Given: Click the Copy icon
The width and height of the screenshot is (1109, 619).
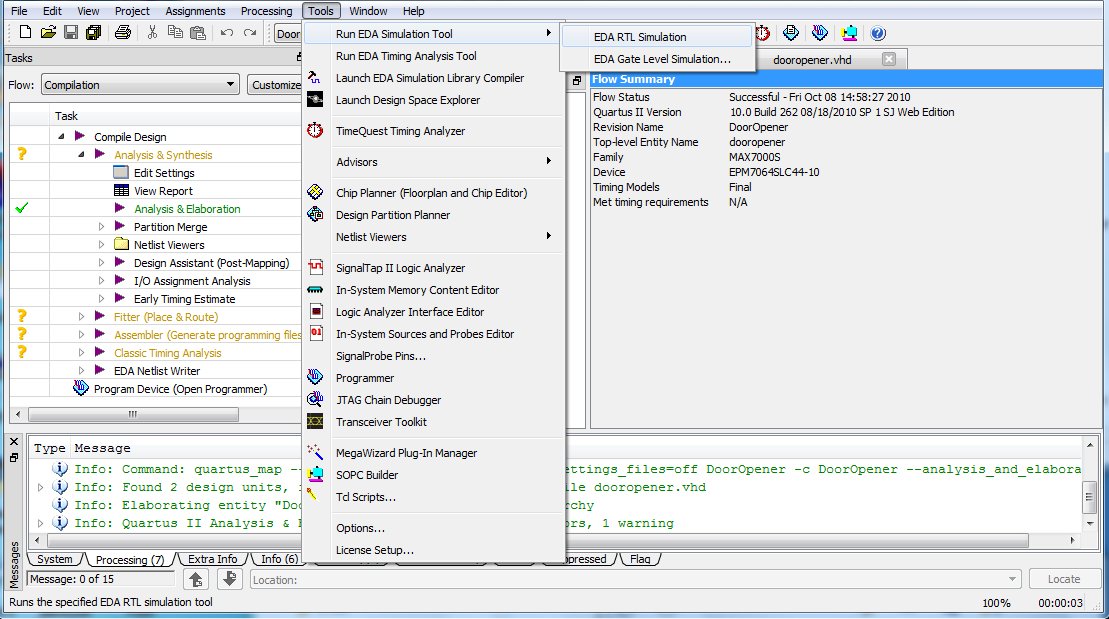Looking at the screenshot, I should pyautogui.click(x=175, y=33).
